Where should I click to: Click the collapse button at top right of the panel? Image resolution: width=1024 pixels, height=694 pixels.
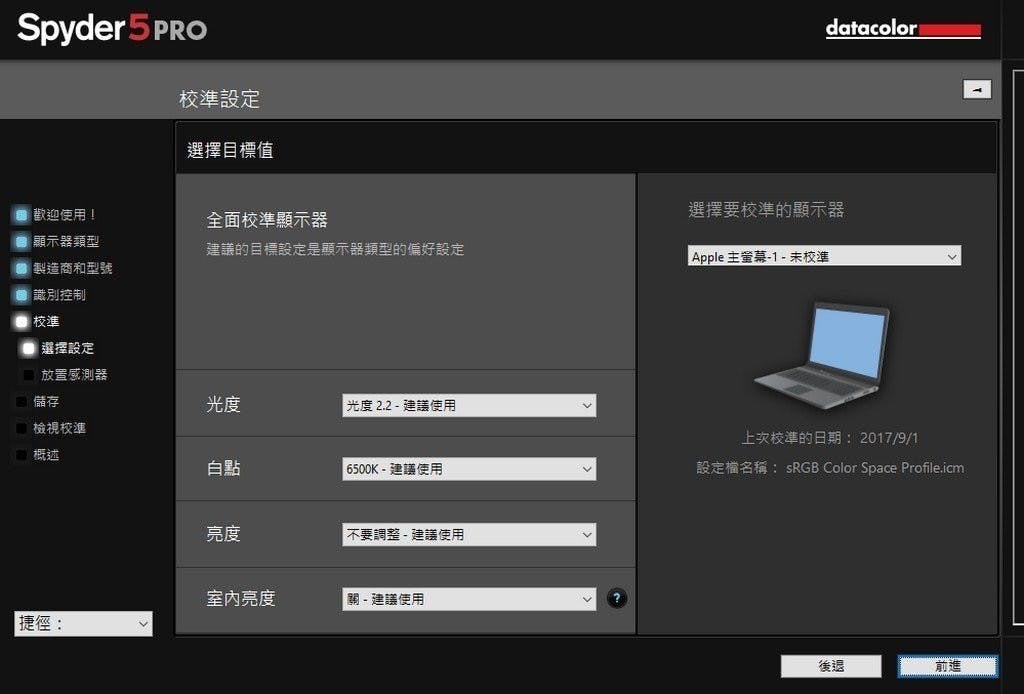pos(977,89)
